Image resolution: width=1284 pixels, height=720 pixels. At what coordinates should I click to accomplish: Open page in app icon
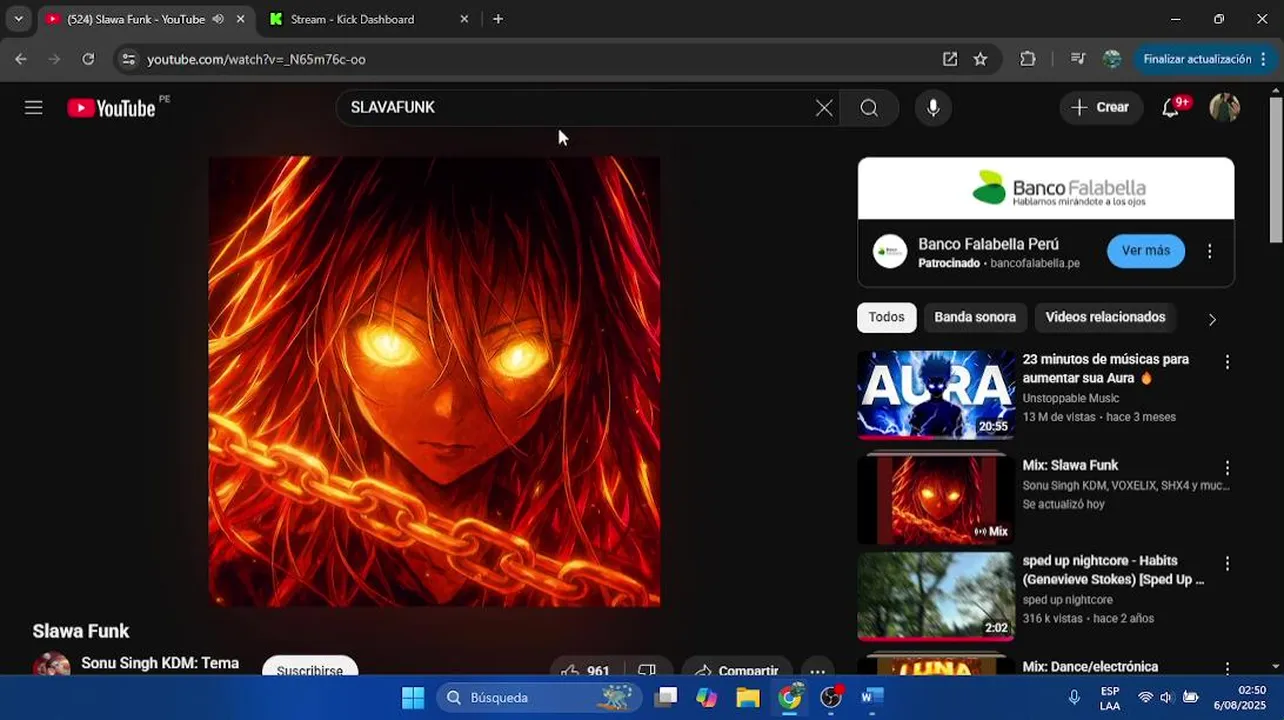coord(949,59)
